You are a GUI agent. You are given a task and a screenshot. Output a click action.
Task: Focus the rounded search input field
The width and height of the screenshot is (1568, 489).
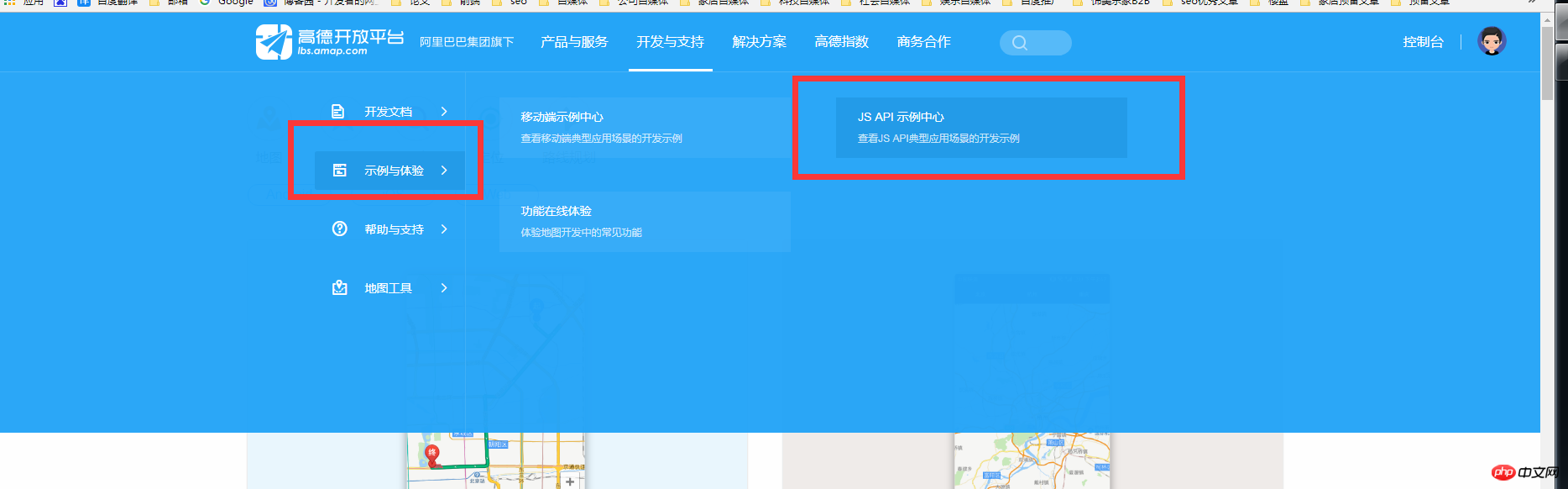coord(1035,43)
